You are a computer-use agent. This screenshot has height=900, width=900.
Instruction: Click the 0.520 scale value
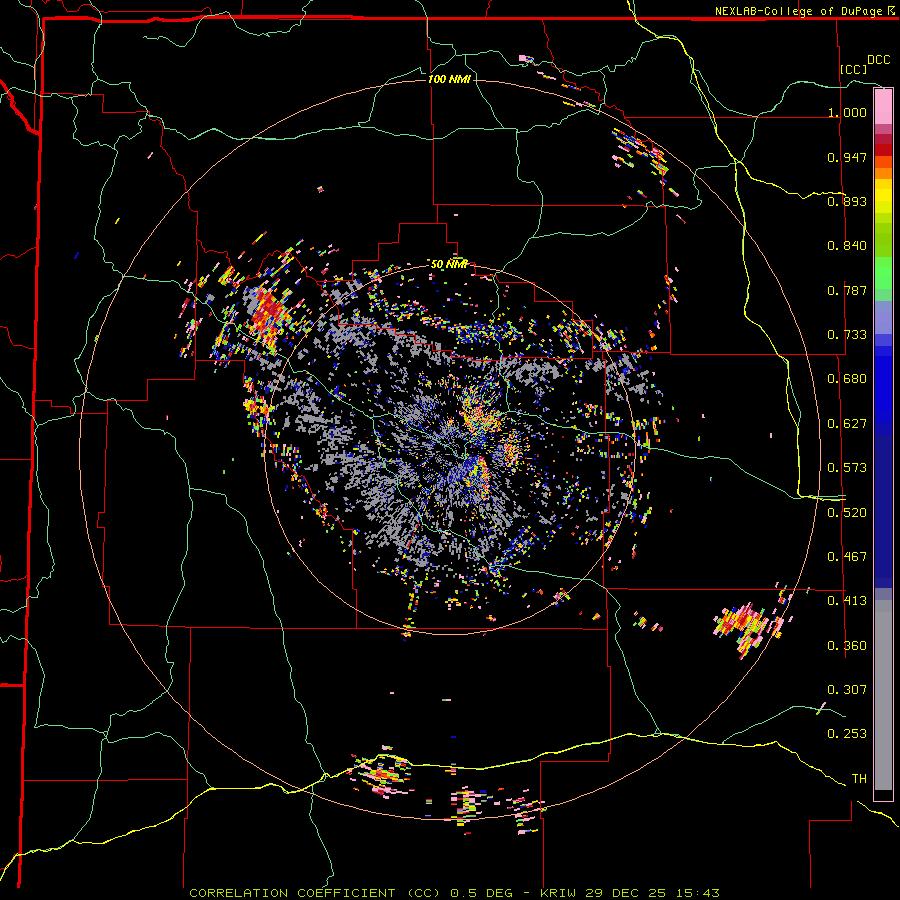click(x=847, y=513)
